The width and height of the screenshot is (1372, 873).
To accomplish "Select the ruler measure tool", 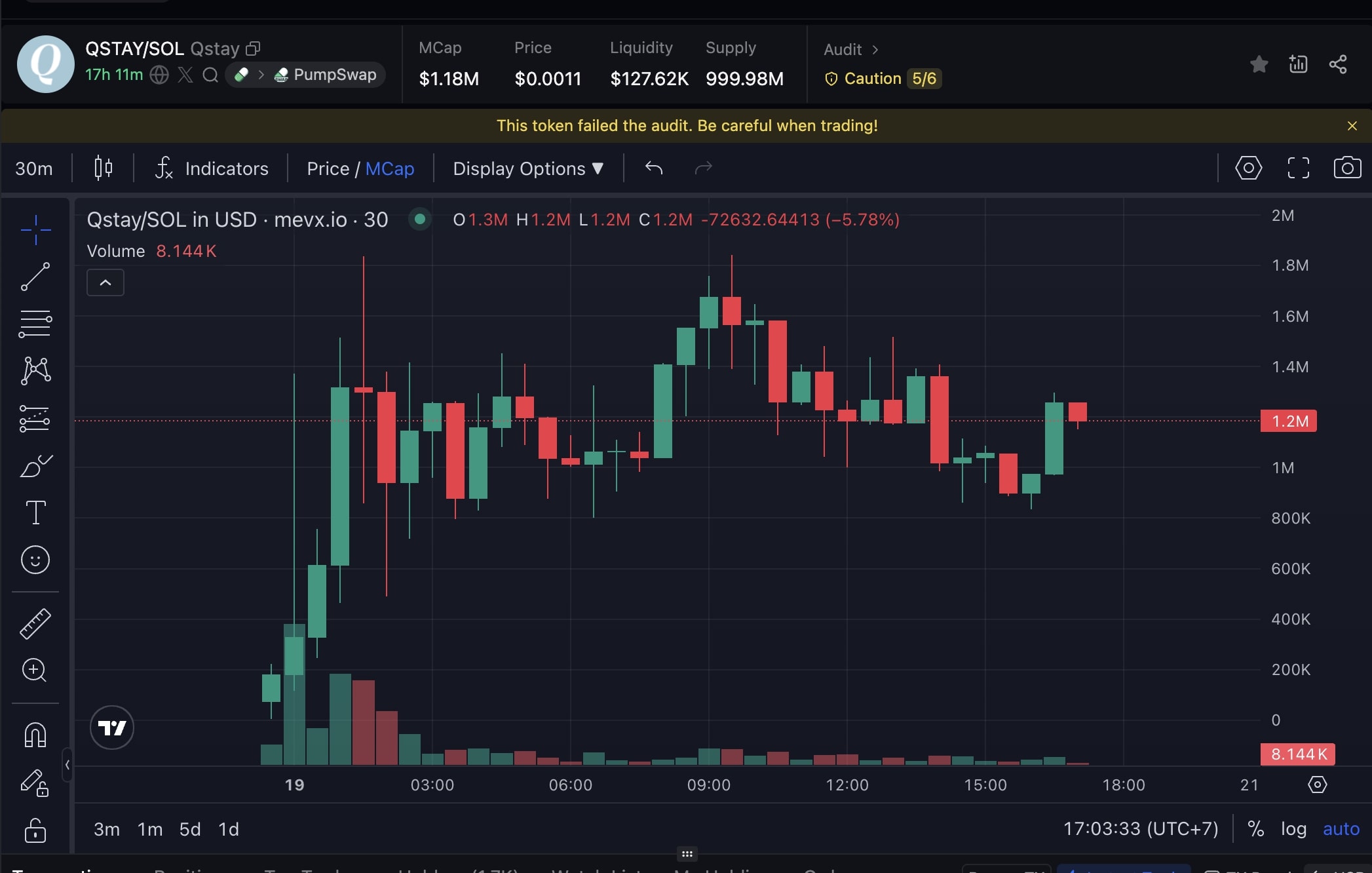I will (35, 624).
